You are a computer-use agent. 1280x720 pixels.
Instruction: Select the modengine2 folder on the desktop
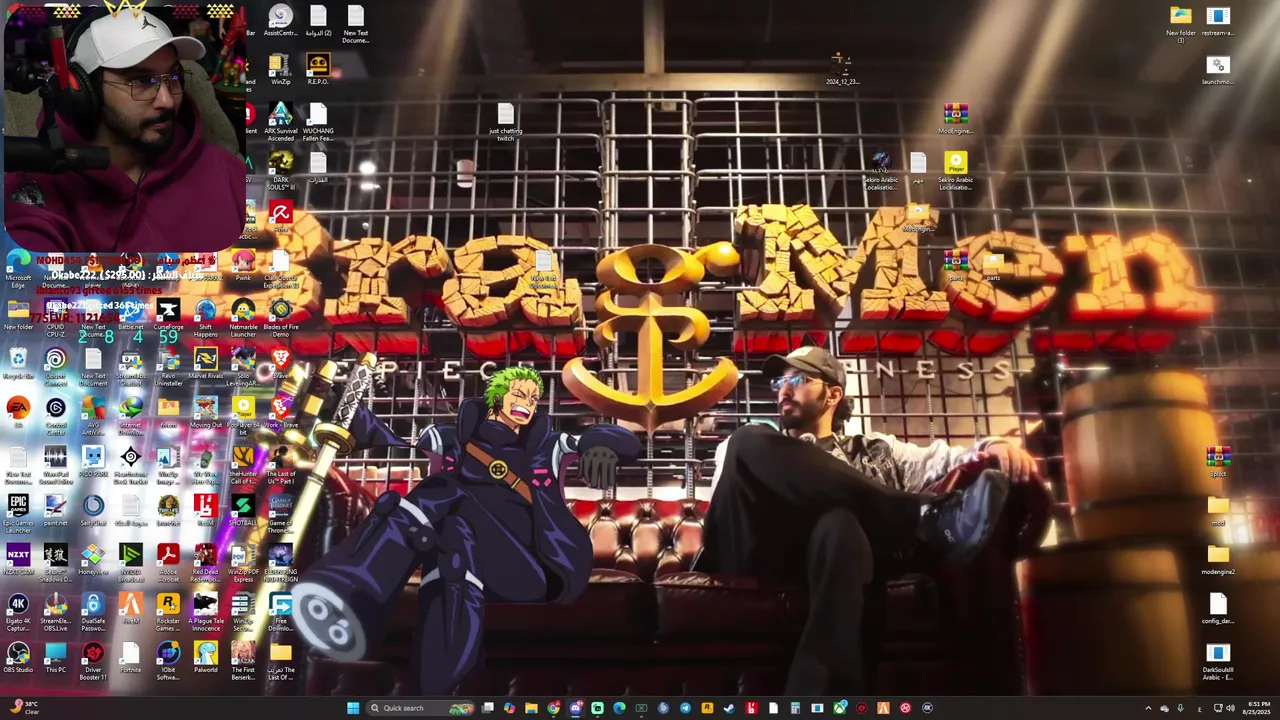[x=1218, y=560]
